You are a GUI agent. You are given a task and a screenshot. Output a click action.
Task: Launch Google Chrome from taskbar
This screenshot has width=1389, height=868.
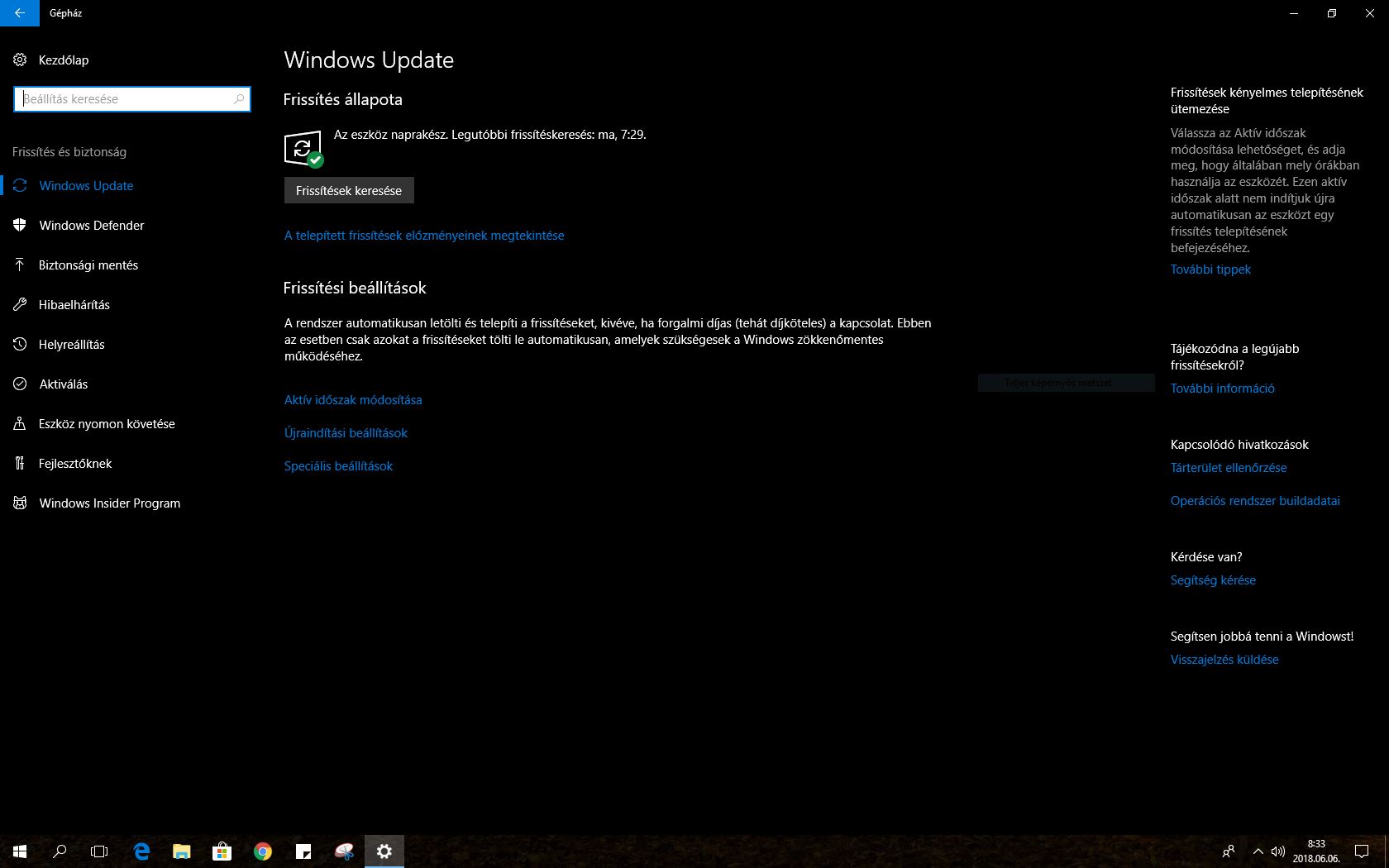pyautogui.click(x=263, y=851)
